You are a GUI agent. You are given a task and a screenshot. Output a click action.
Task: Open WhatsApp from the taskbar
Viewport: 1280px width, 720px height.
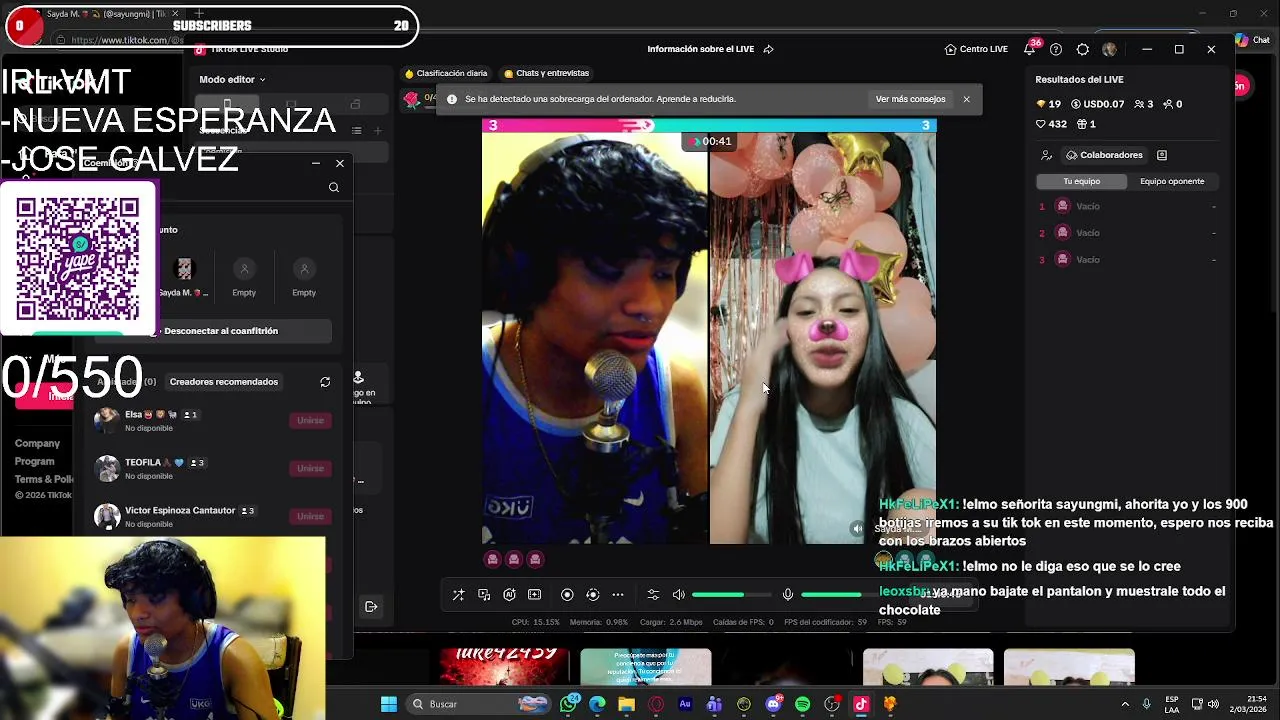point(570,704)
